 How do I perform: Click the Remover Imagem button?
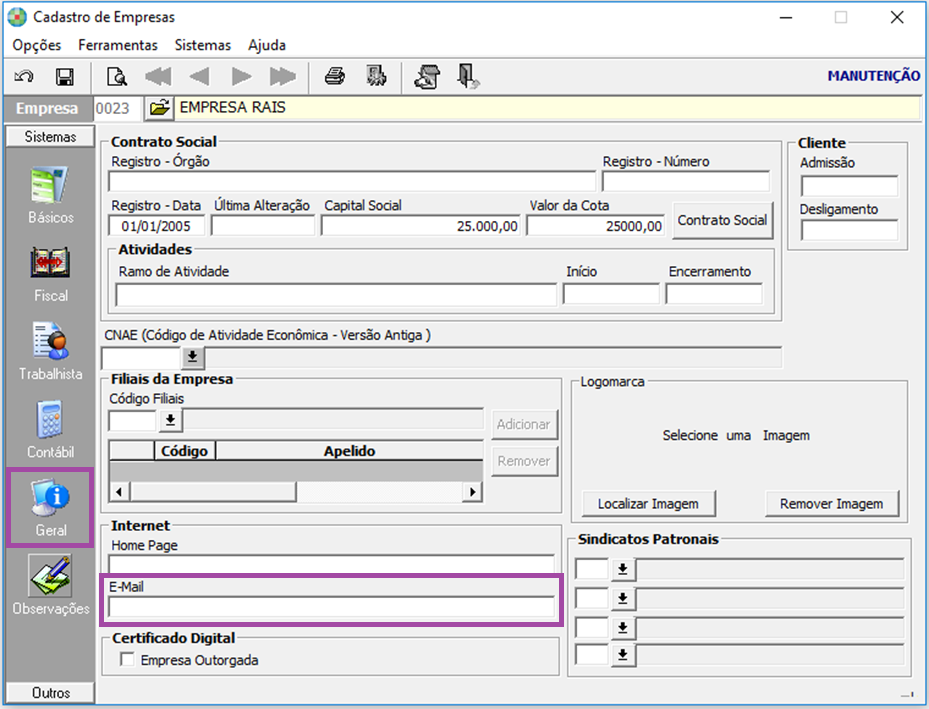point(831,503)
